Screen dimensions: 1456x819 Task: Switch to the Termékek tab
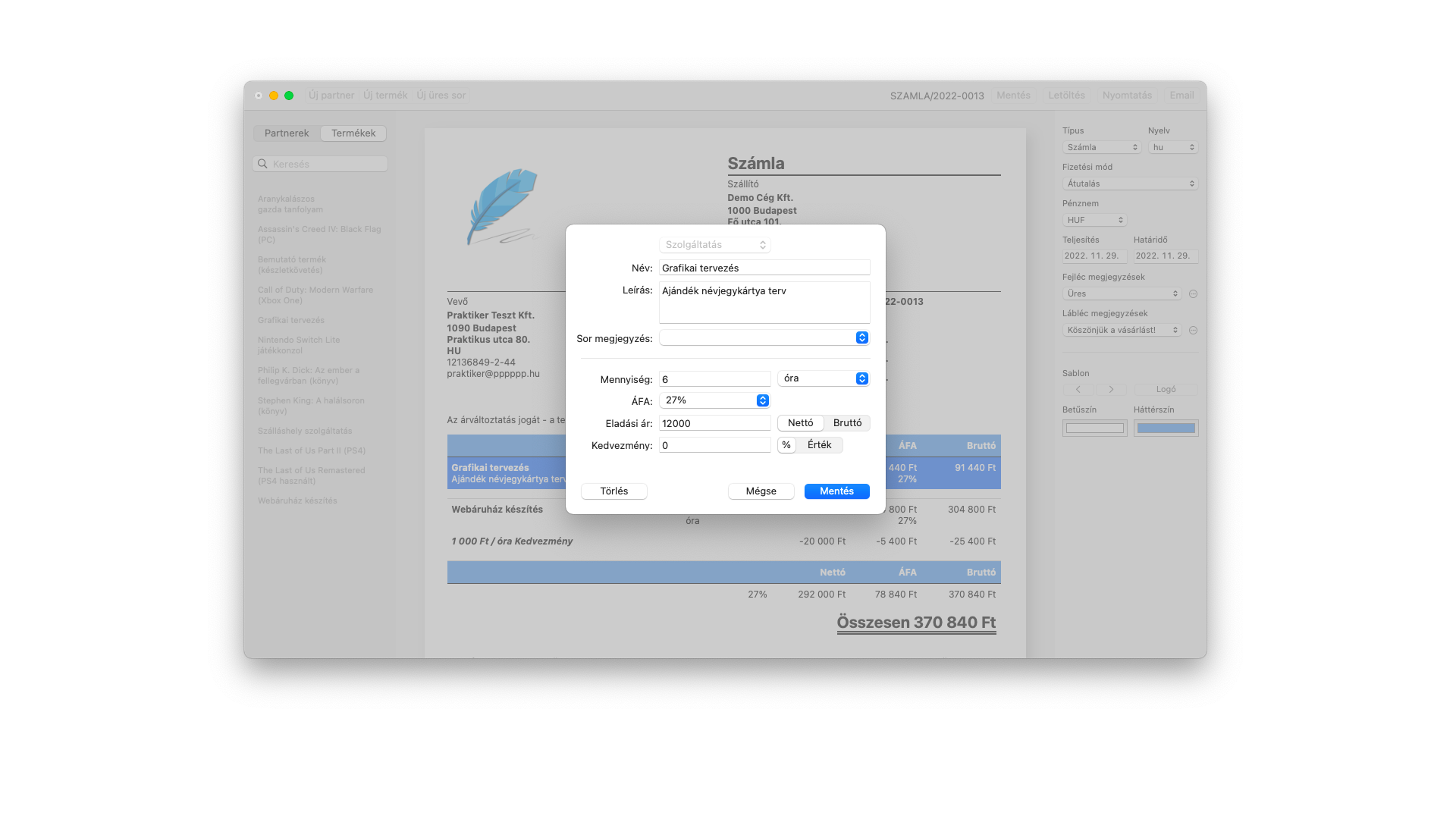353,133
